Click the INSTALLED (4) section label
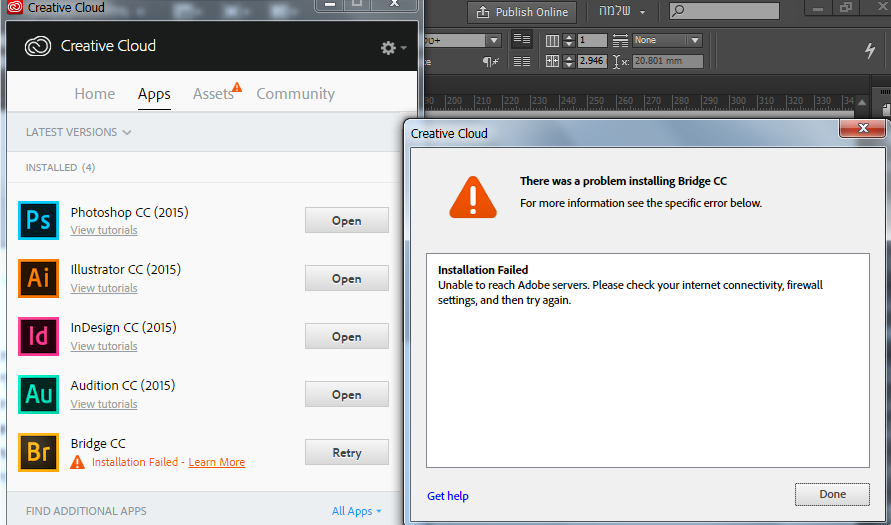 click(60, 168)
